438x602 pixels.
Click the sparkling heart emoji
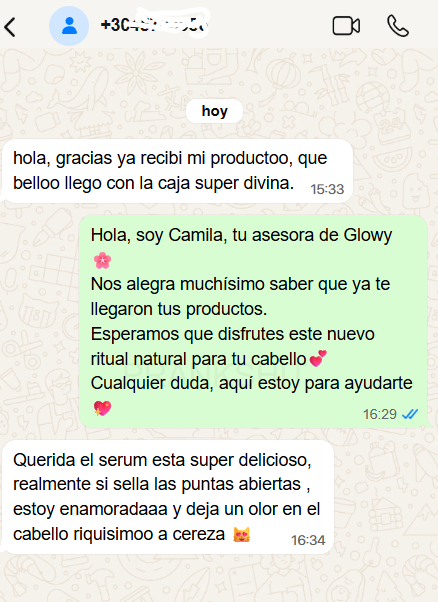pyautogui.click(x=102, y=408)
